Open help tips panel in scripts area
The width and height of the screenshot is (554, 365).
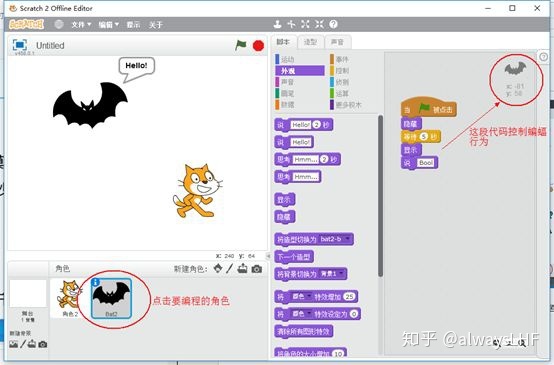click(544, 57)
